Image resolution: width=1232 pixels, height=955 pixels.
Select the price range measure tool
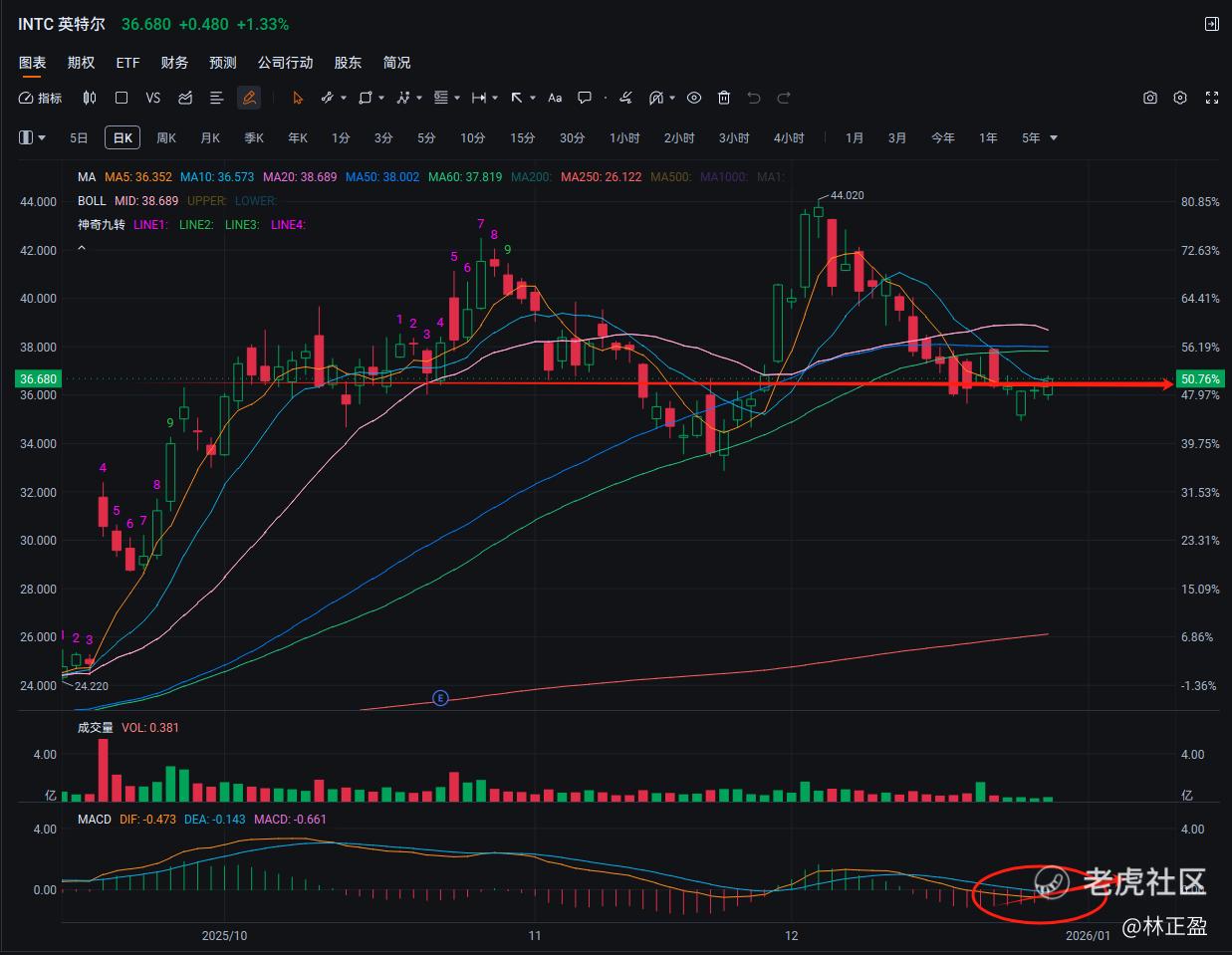click(479, 98)
